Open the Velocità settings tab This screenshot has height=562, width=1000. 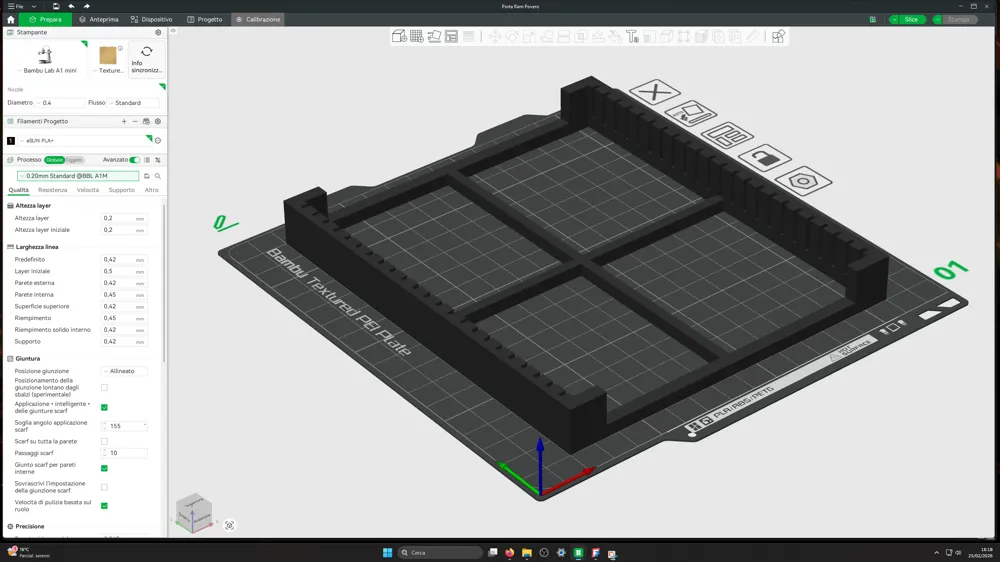88,190
